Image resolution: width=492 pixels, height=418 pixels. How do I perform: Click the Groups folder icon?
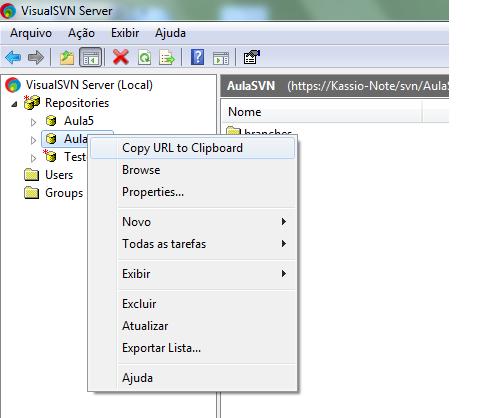click(x=32, y=192)
